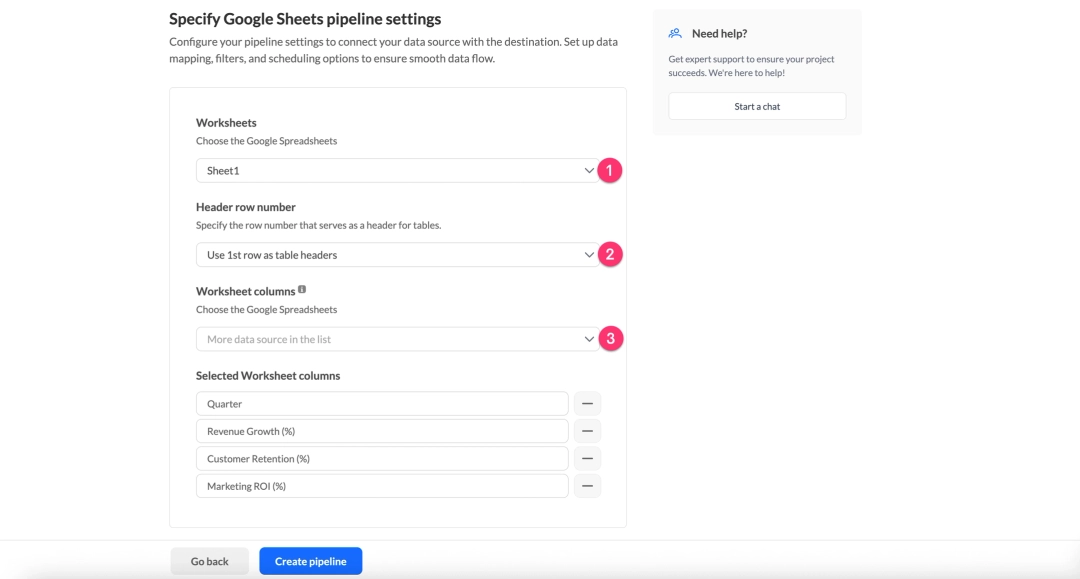Click badge 2 next to Header row dropdown

[611, 254]
